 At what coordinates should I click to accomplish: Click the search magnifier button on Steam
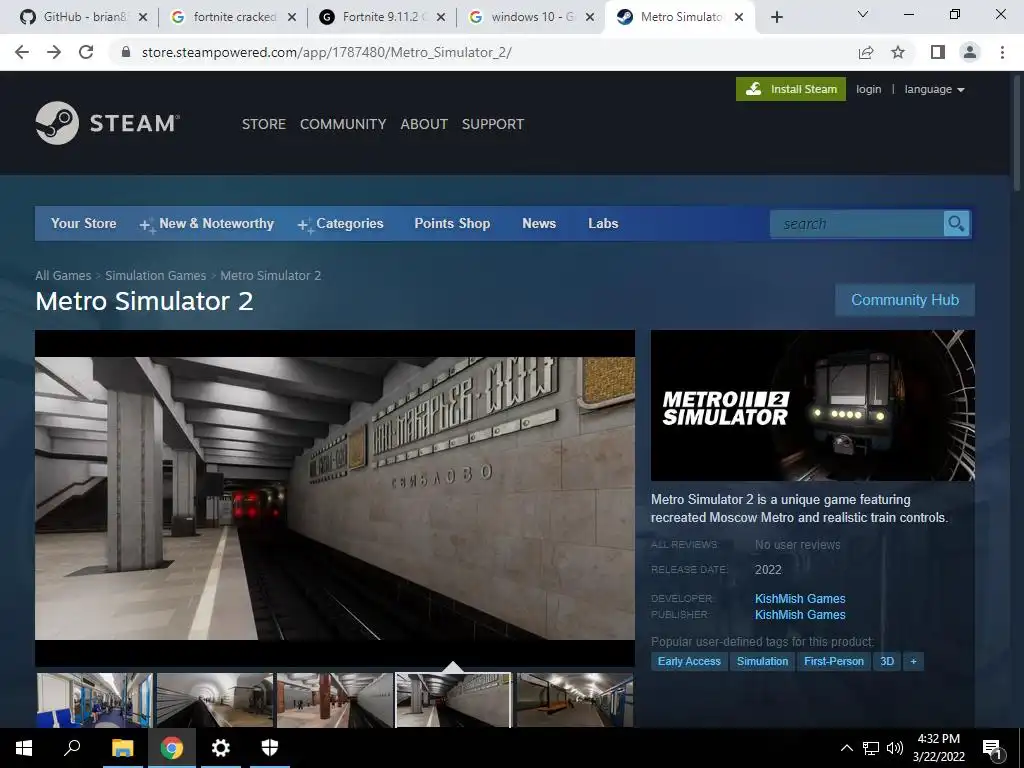(956, 224)
